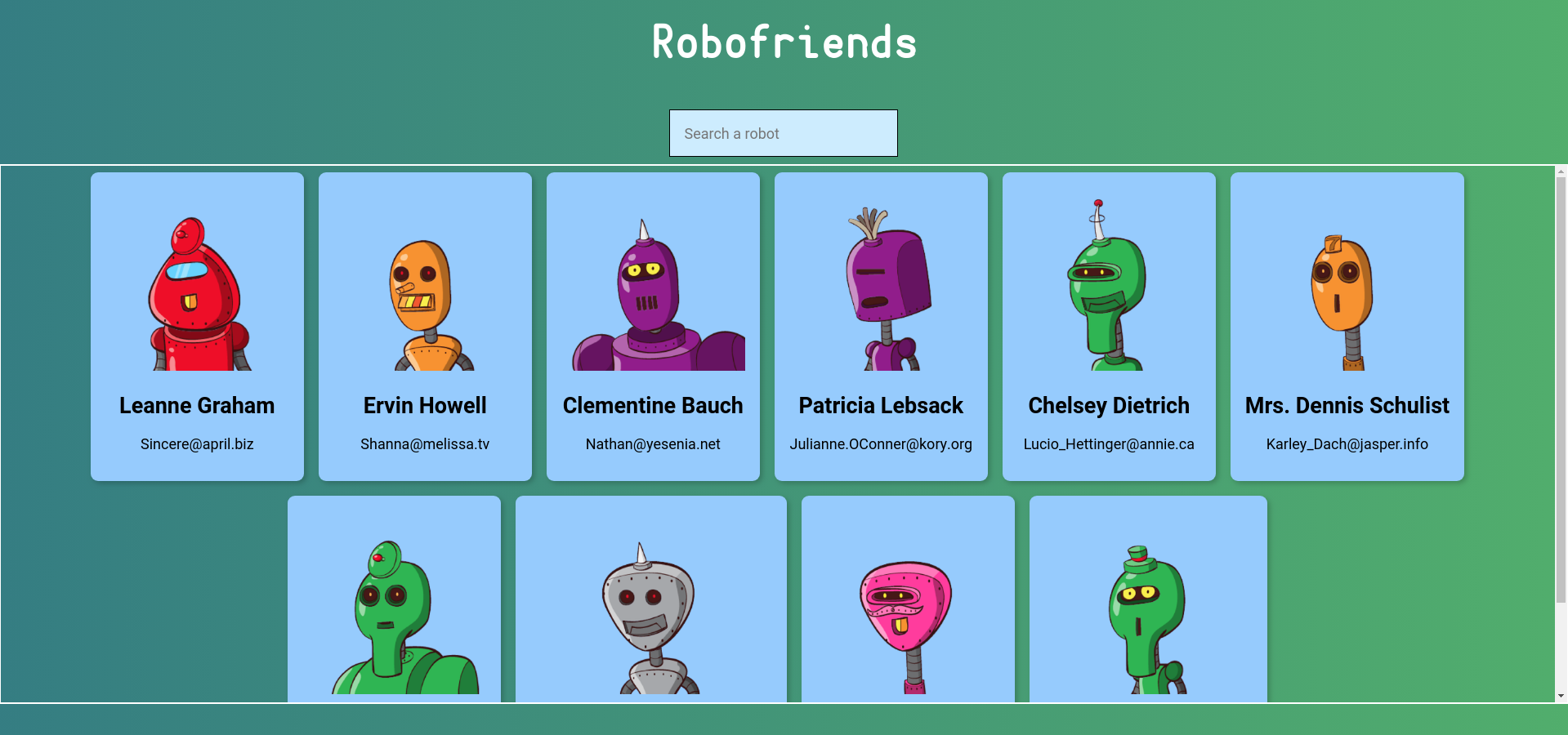Select the name Ervin Howell
1568x735 pixels.
[x=425, y=406]
